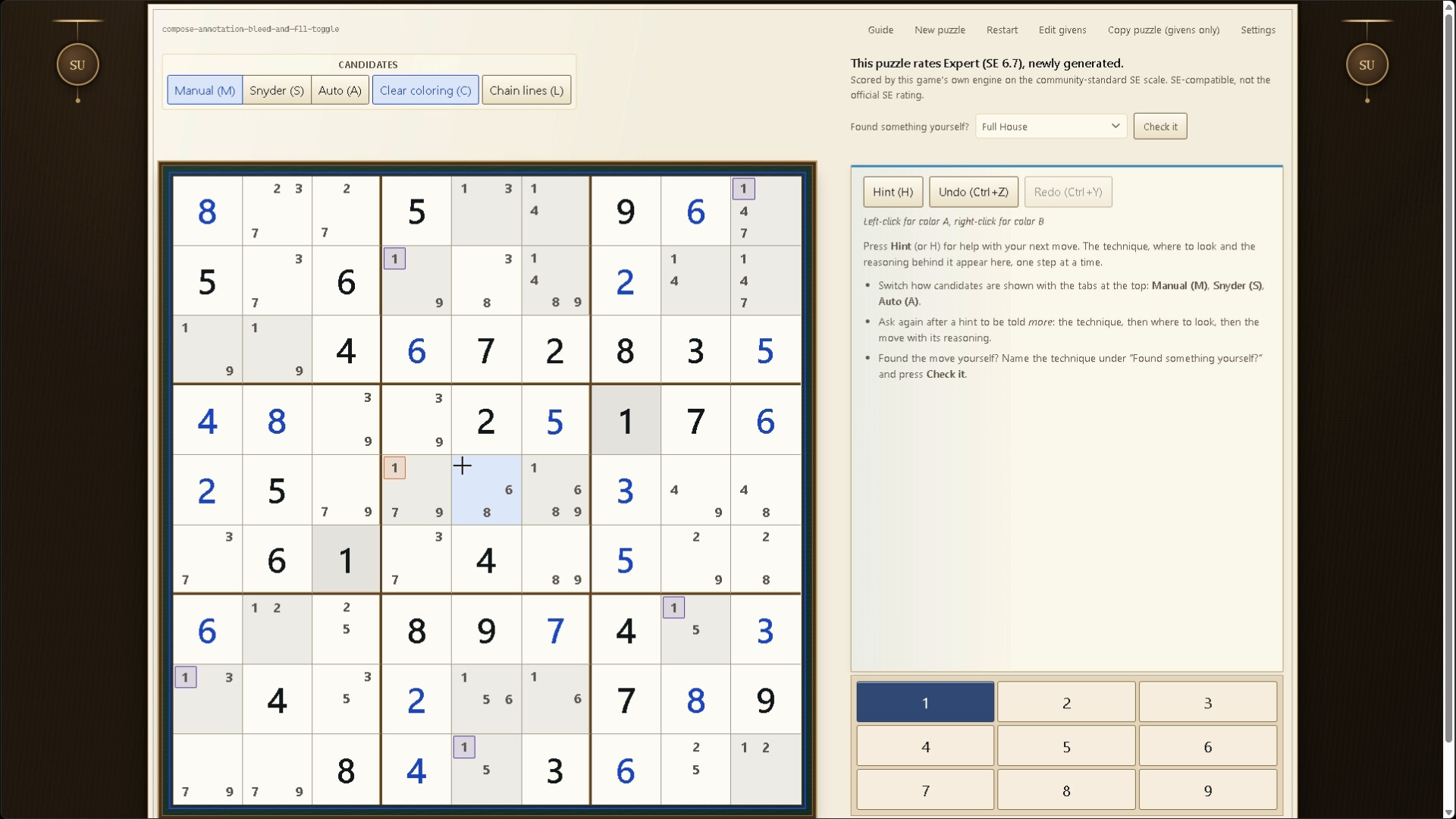Image resolution: width=1456 pixels, height=819 pixels.
Task: Select digit 1 on the number pad
Action: tap(925, 702)
